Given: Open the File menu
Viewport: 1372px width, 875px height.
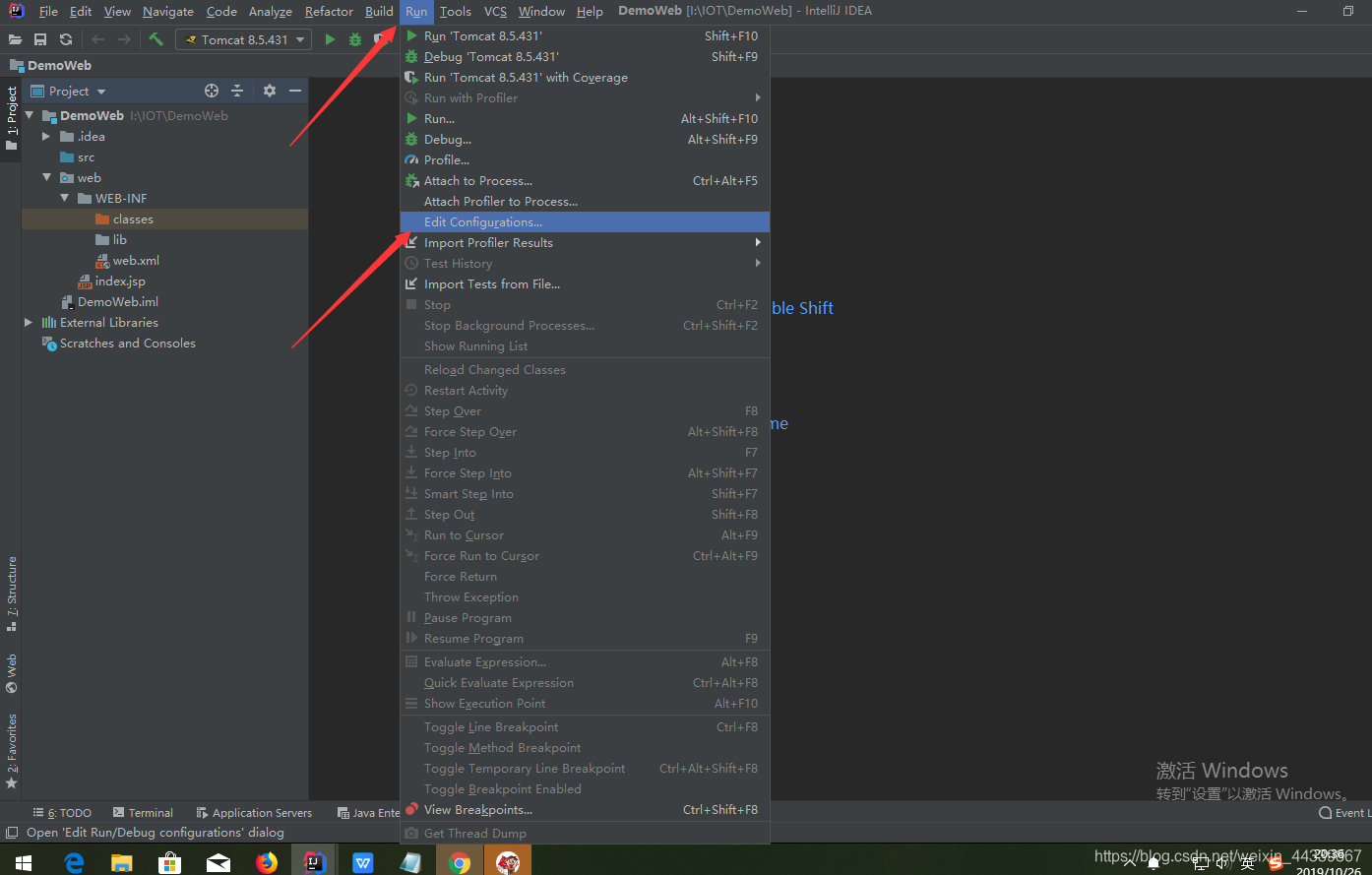Looking at the screenshot, I should 48,11.
